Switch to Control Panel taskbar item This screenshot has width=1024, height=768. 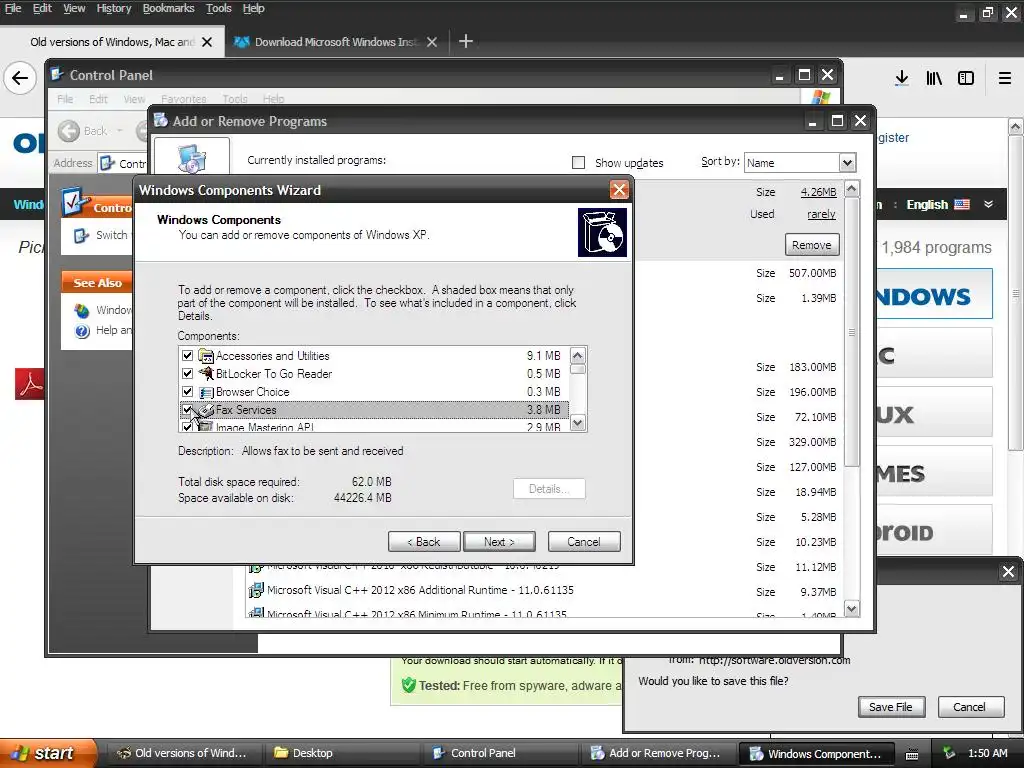pyautogui.click(x=500, y=753)
